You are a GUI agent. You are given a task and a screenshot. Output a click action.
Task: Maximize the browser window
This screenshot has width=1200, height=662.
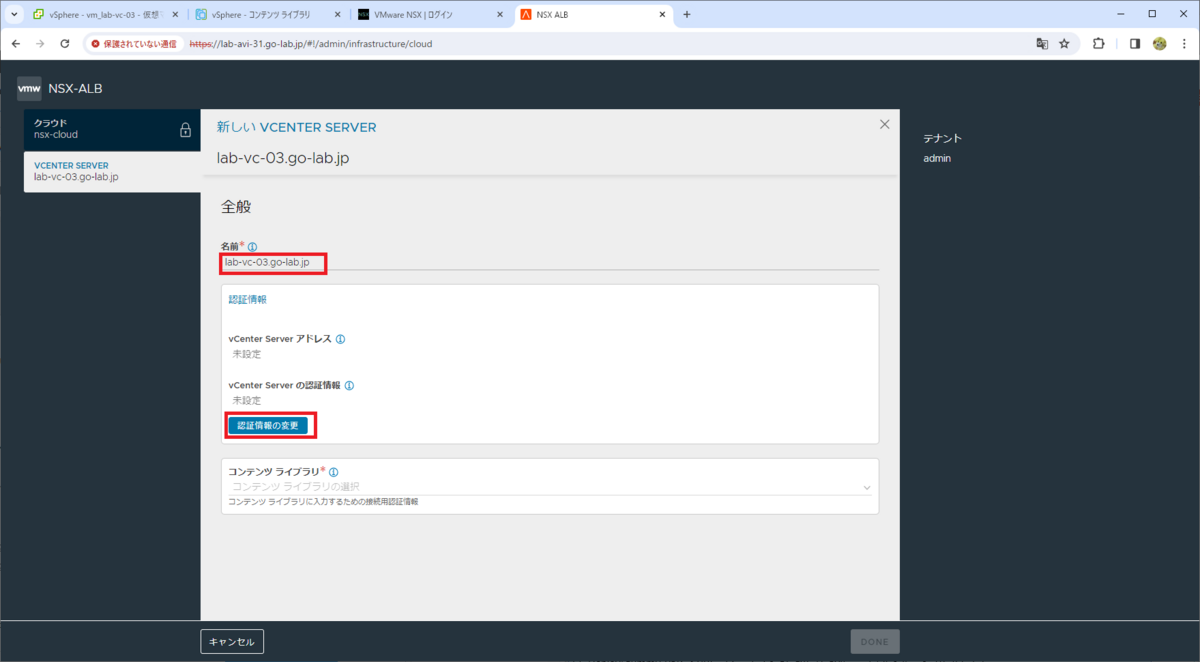(x=1152, y=14)
